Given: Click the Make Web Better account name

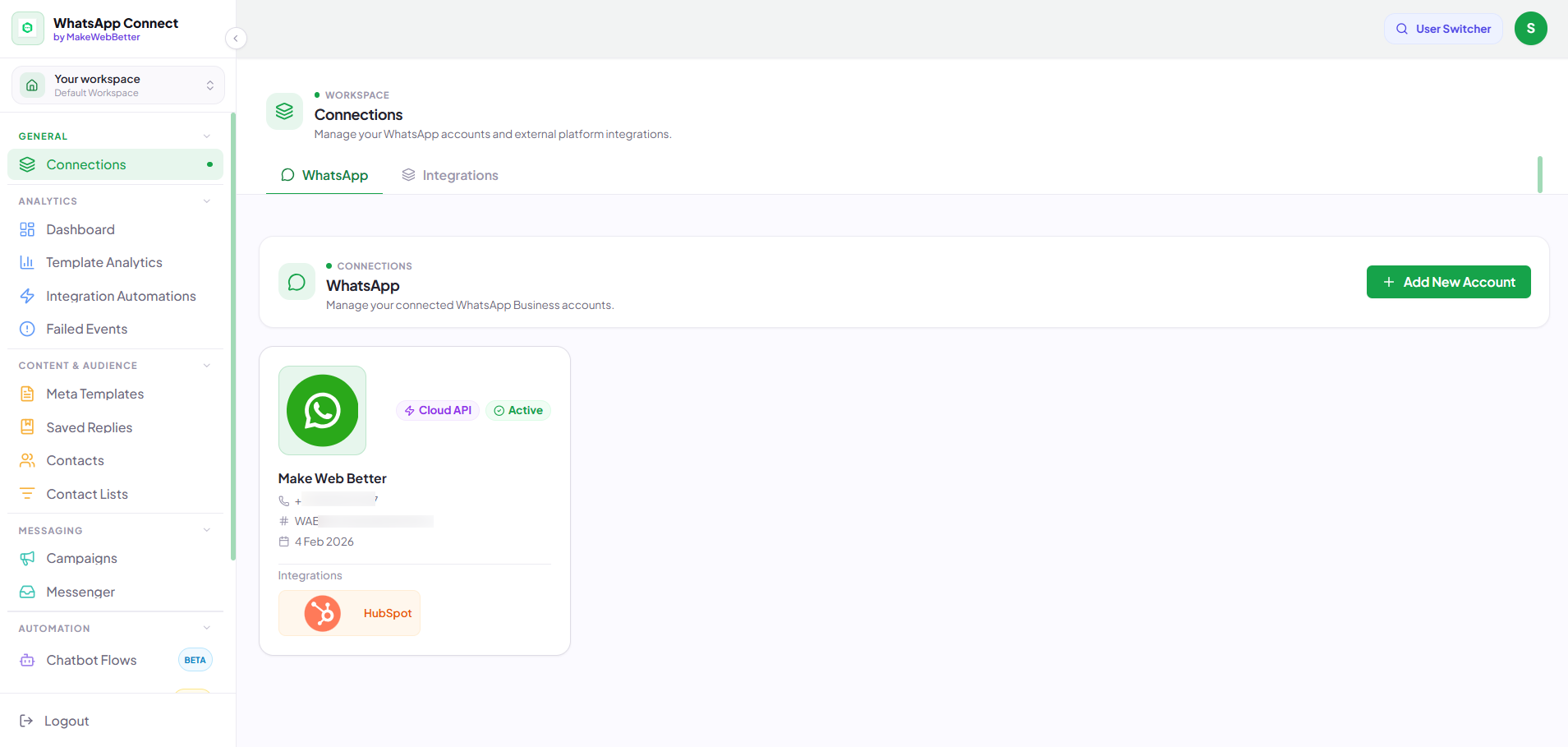Looking at the screenshot, I should coord(332,478).
